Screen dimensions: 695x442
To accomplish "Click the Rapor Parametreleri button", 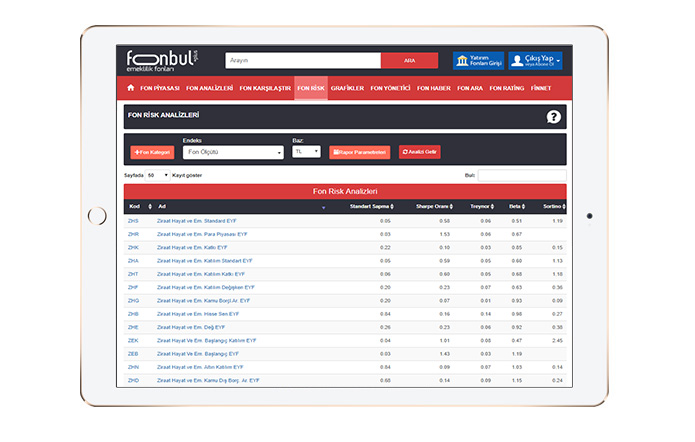I will pos(359,152).
